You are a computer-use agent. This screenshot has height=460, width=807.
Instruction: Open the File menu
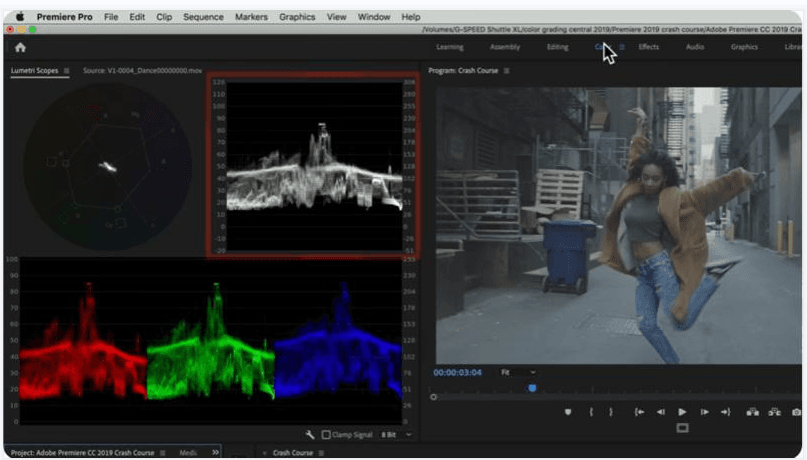[x=111, y=17]
